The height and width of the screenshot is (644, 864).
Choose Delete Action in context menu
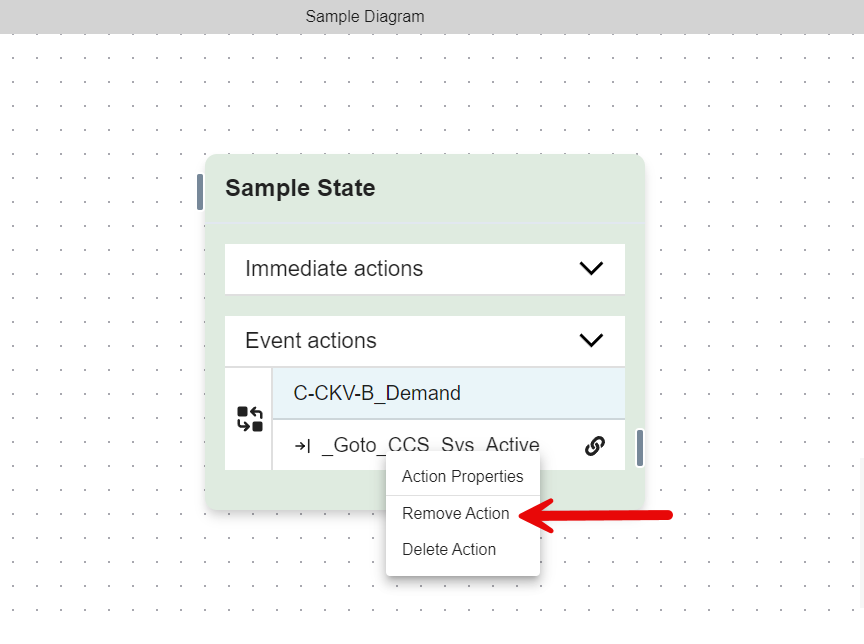(x=463, y=549)
